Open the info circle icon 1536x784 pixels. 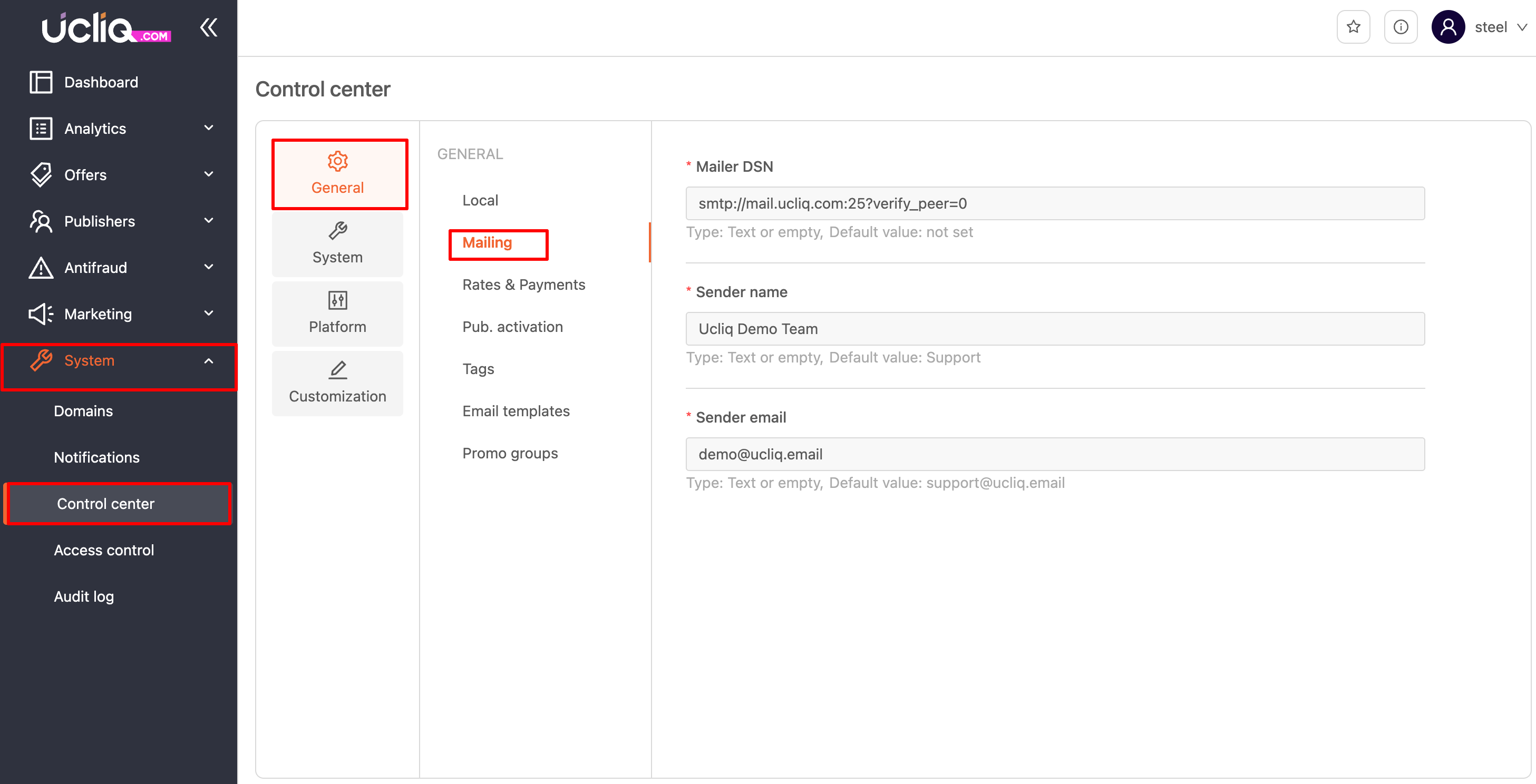(x=1400, y=27)
